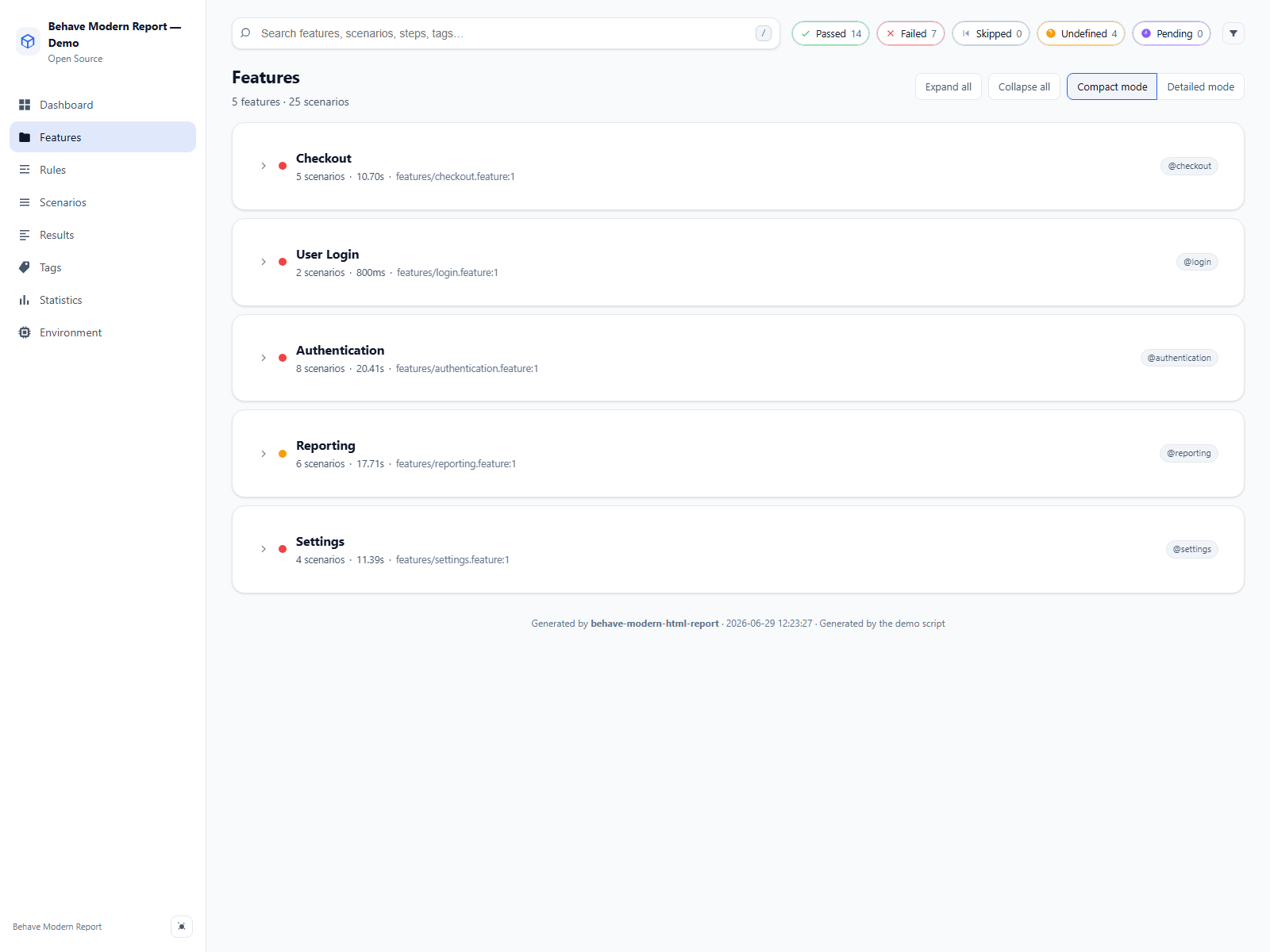Click the Dashboard grid icon in sidebar
The image size is (1270, 952).
25,105
